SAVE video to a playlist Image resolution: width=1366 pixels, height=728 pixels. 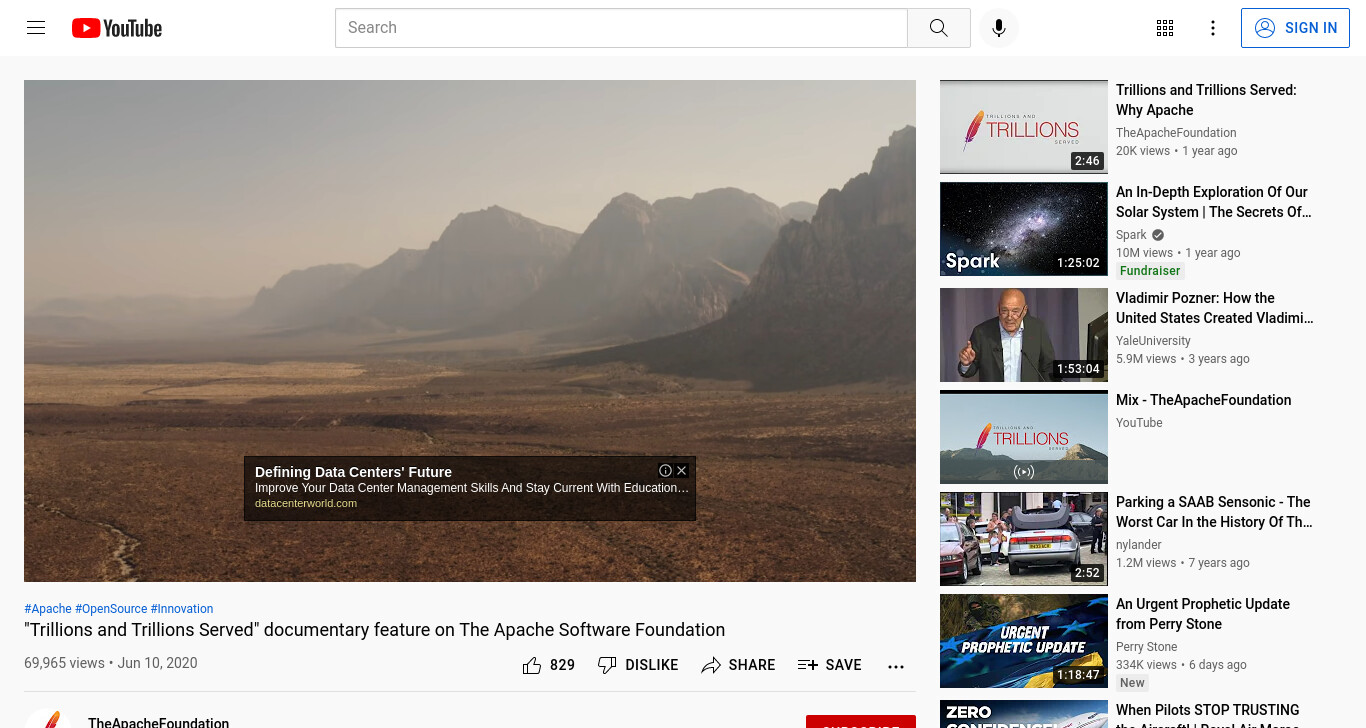click(x=829, y=665)
